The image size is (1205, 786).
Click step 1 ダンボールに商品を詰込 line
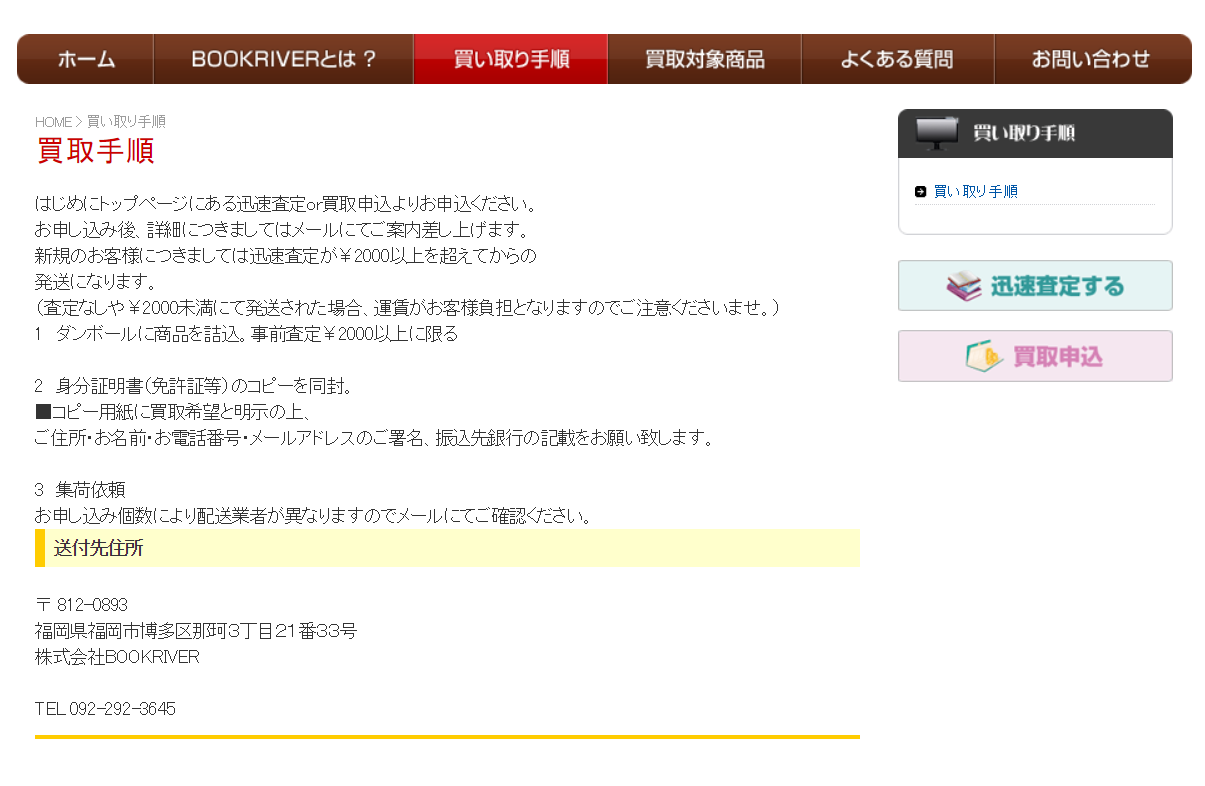click(246, 334)
